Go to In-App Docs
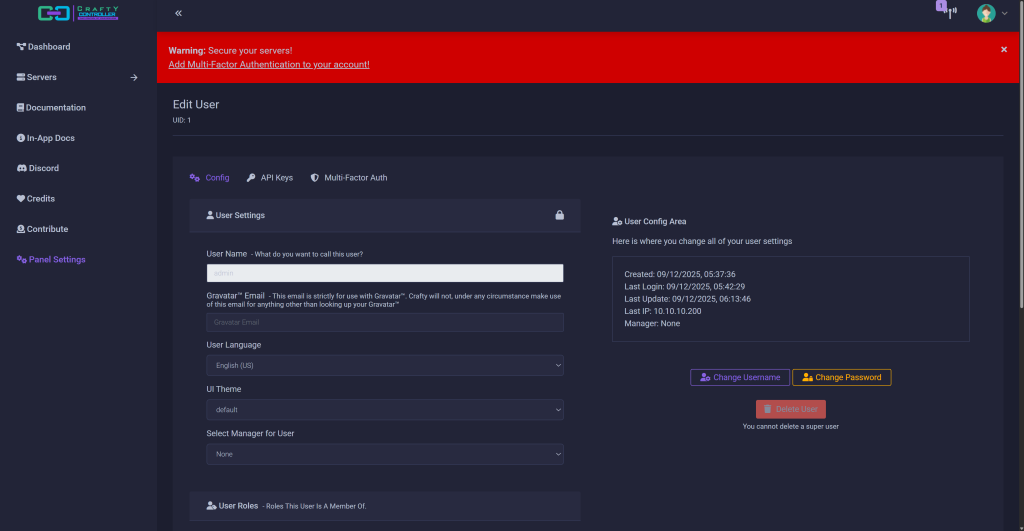The height and width of the screenshot is (531, 1024). click(x=50, y=138)
